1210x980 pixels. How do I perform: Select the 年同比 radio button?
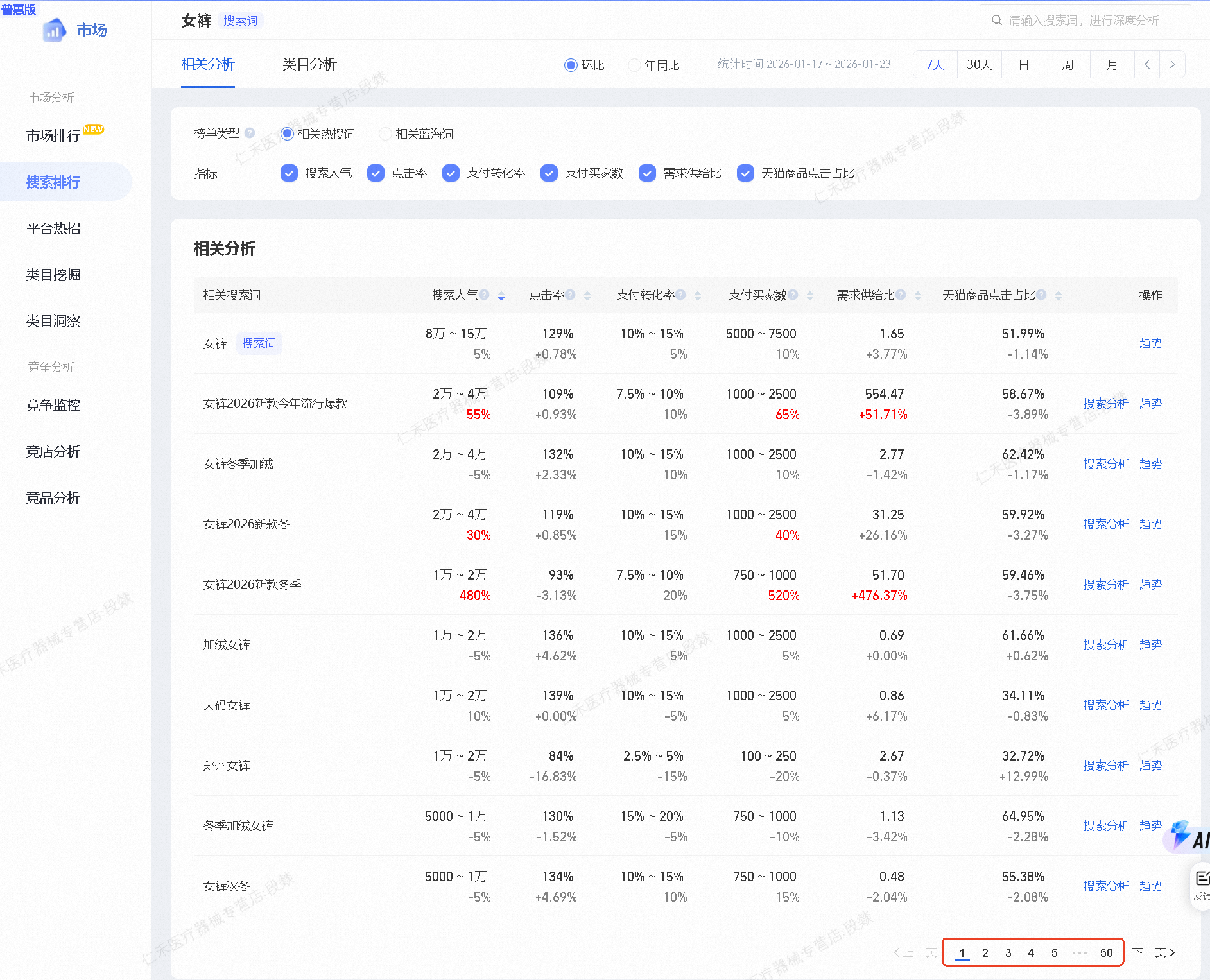click(x=634, y=65)
